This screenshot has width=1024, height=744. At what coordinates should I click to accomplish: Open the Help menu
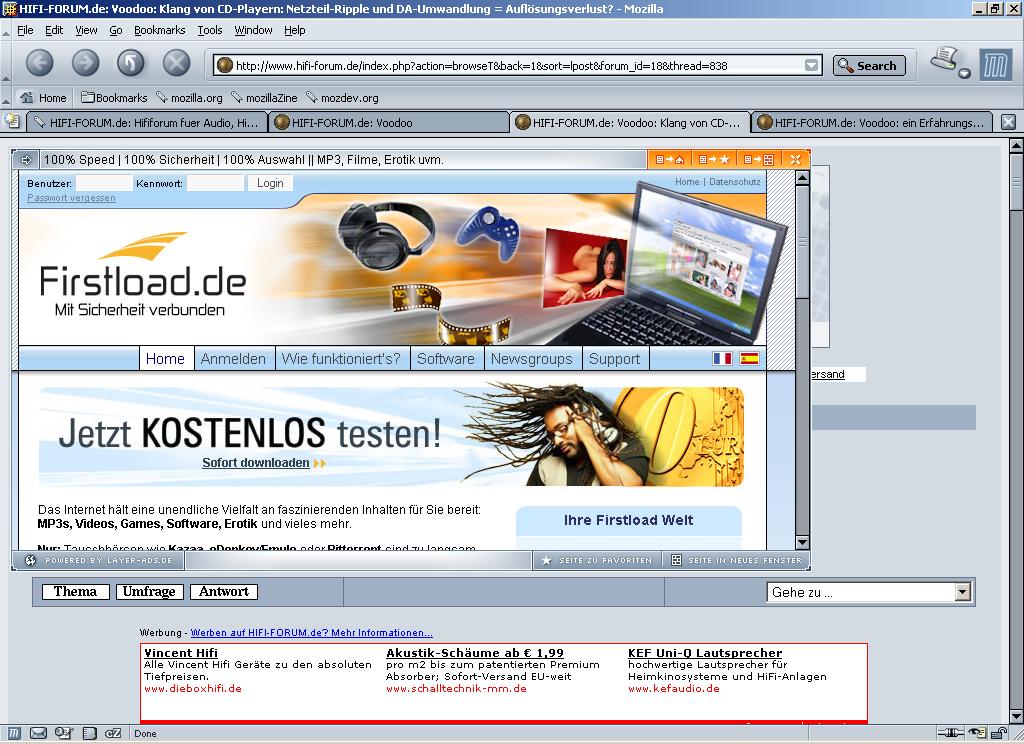[x=295, y=30]
